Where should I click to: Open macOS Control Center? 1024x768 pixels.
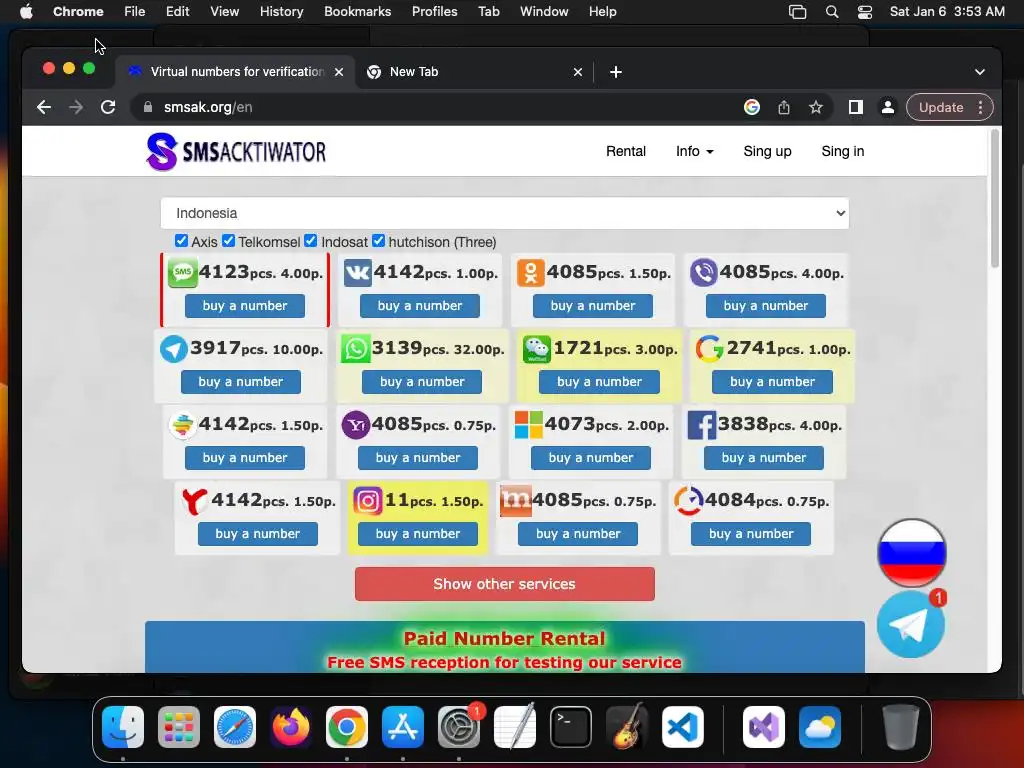[865, 12]
